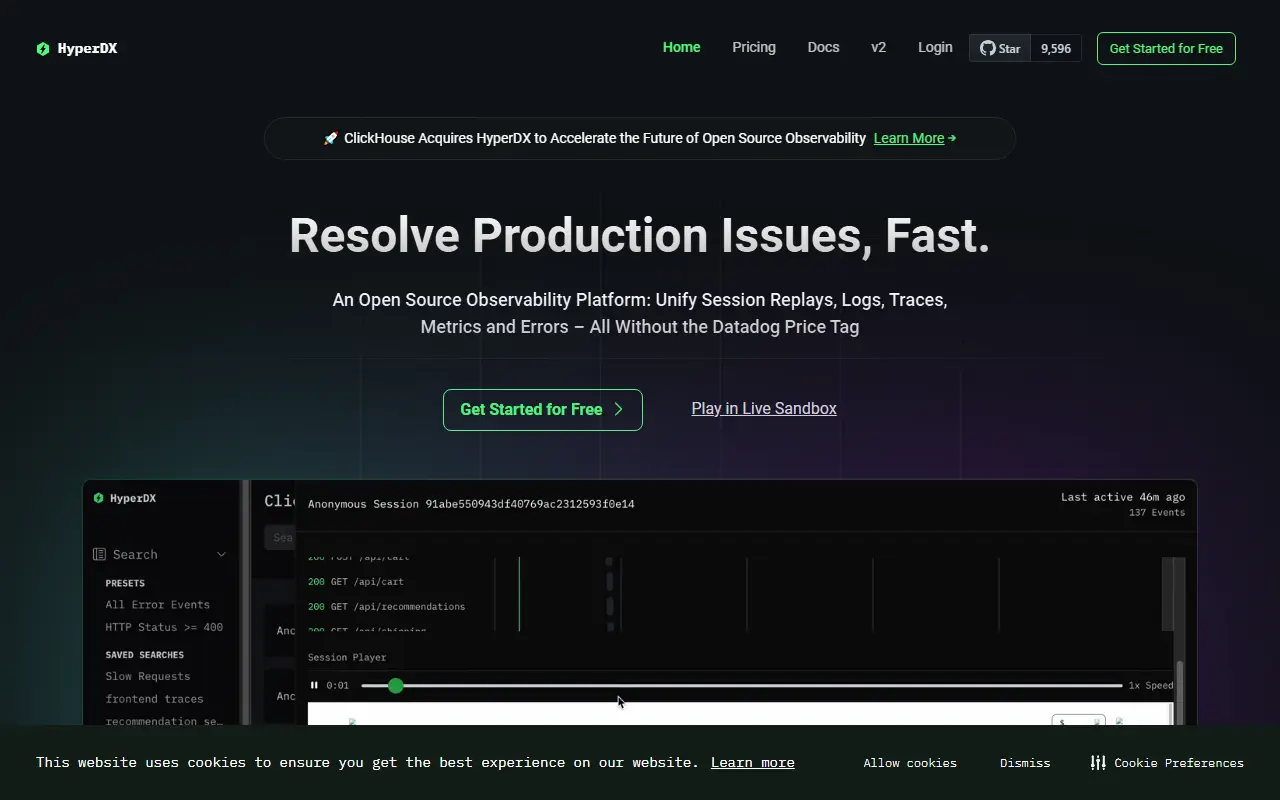Select the All Error Events preset
1280x800 pixels.
click(x=158, y=604)
